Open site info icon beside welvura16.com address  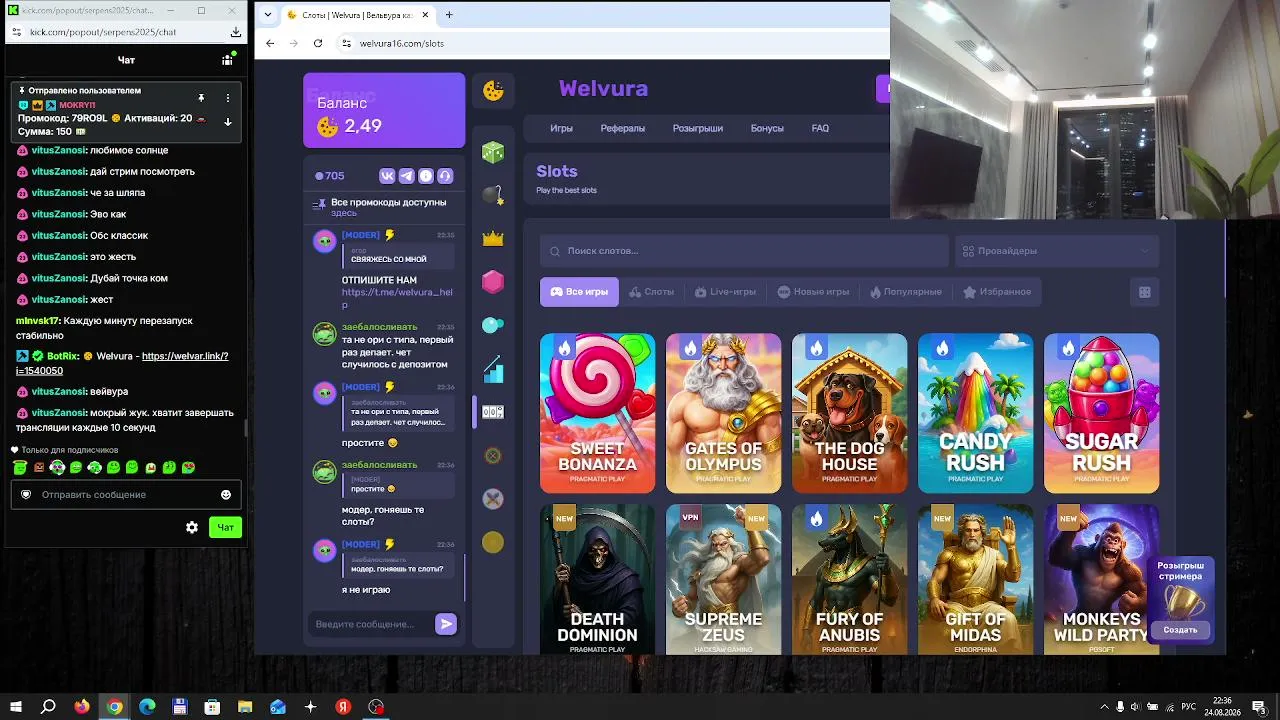[346, 43]
